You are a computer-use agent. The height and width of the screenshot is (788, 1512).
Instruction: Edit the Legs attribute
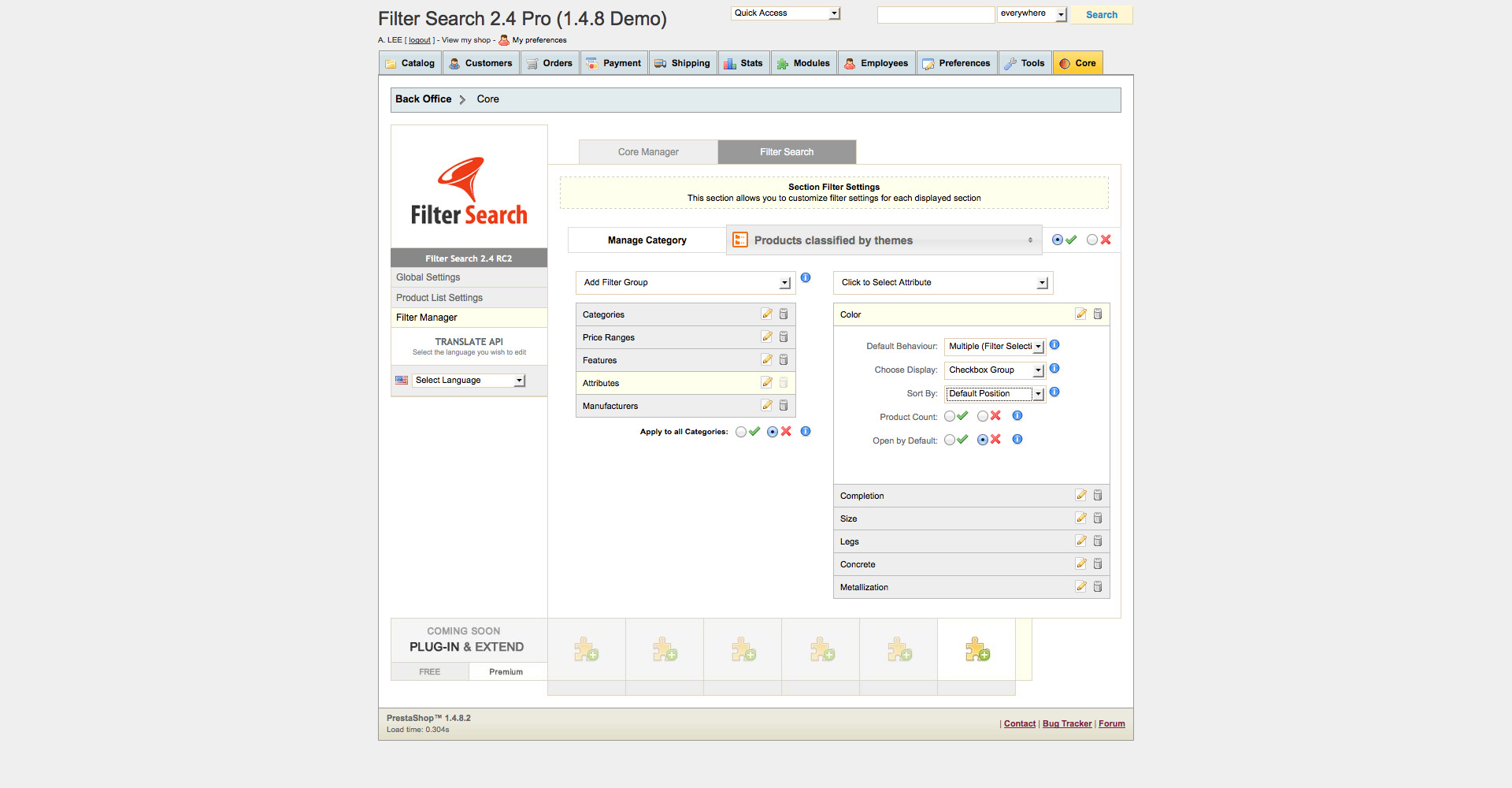click(1081, 541)
